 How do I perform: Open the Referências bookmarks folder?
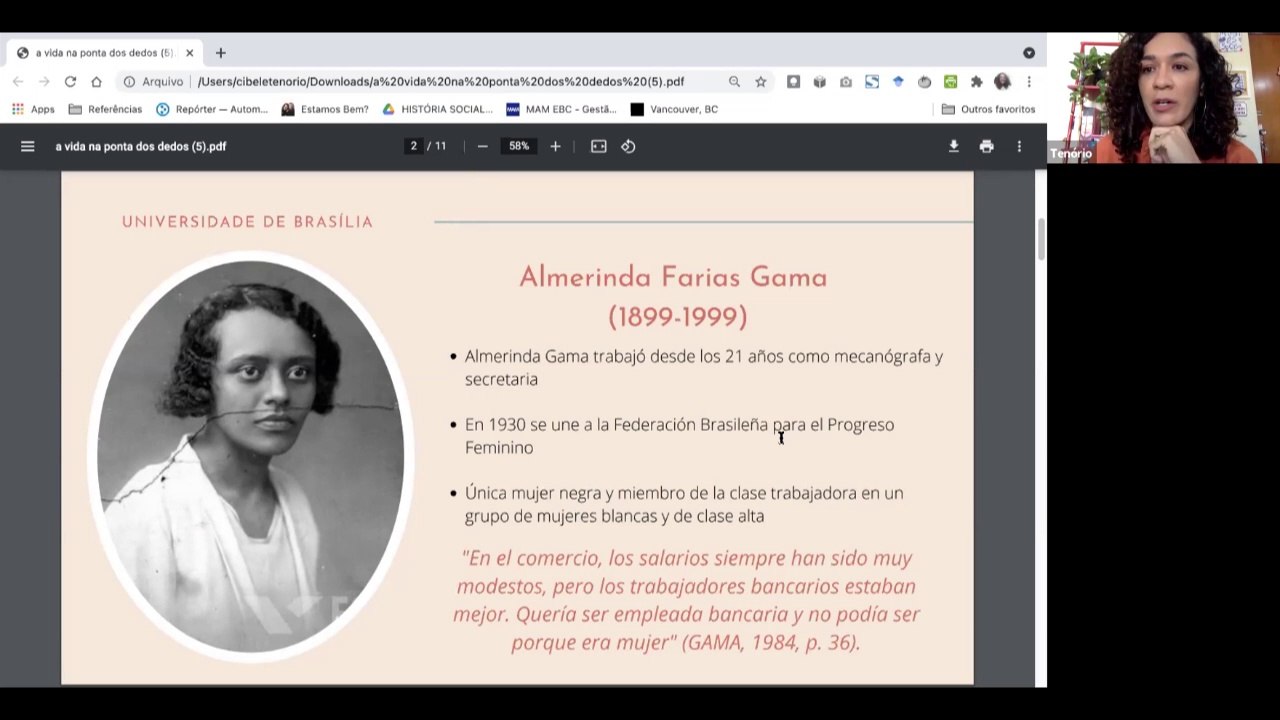(x=105, y=109)
